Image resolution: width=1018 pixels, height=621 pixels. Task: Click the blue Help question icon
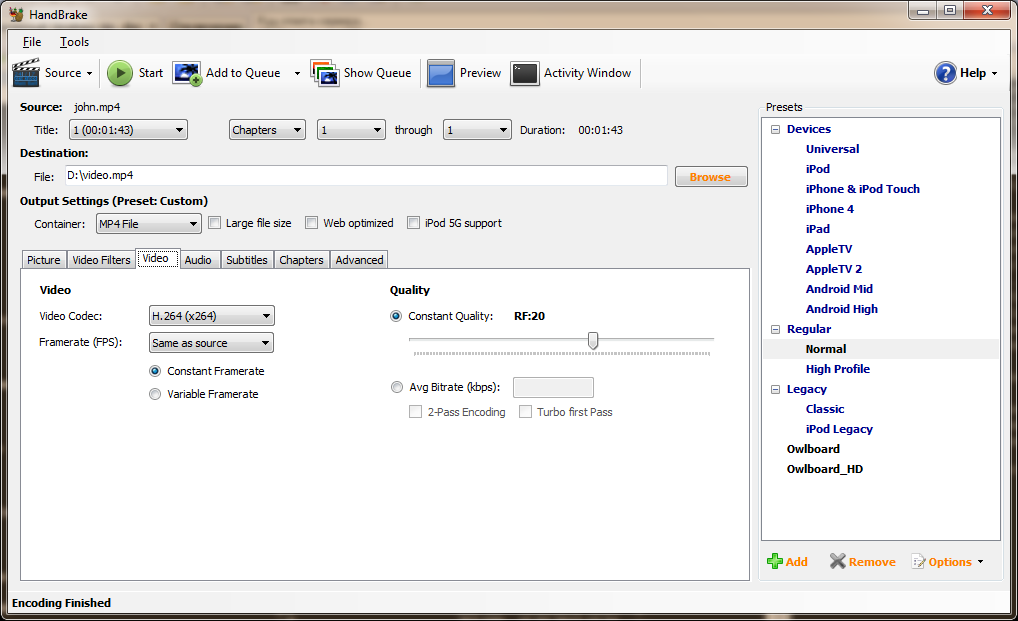point(945,73)
